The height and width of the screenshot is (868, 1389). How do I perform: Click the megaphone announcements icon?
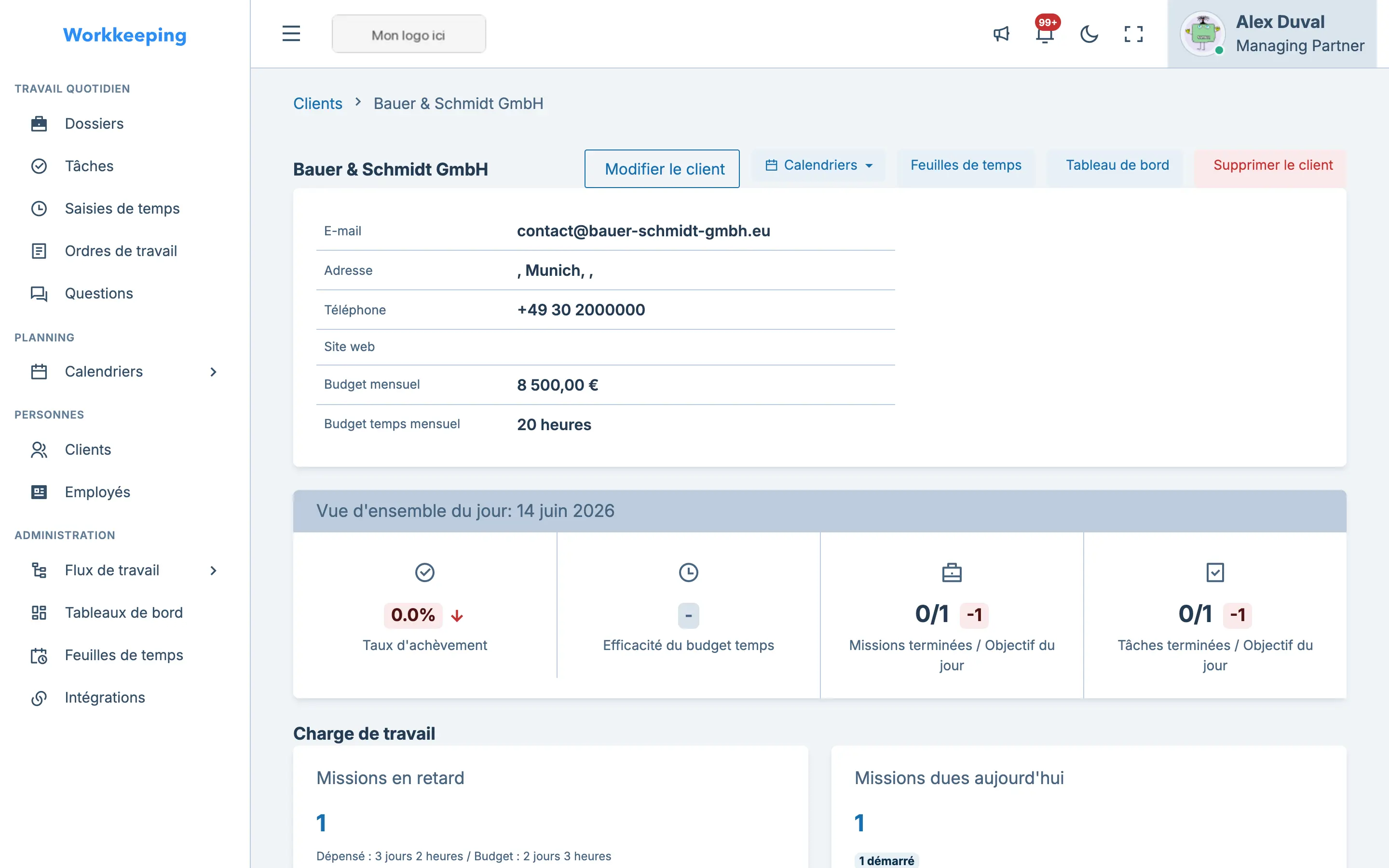[x=1001, y=34]
